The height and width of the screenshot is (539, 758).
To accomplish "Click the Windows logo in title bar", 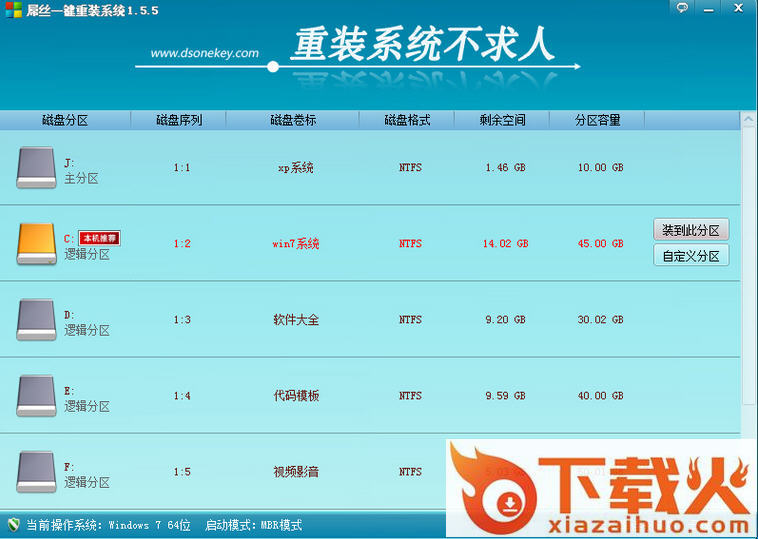I will [x=12, y=10].
